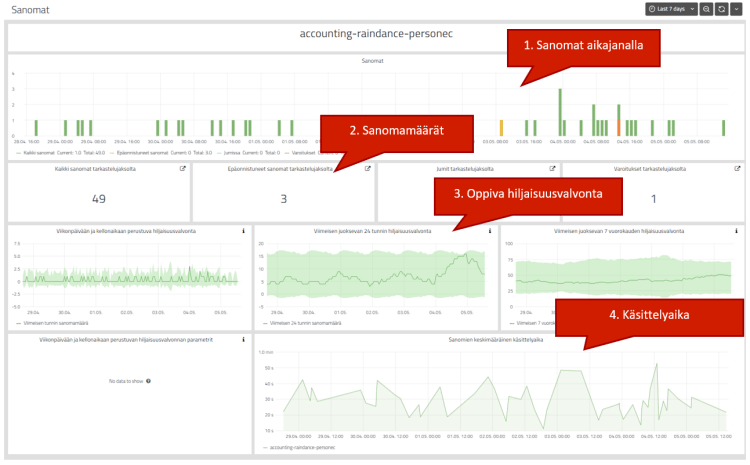This screenshot has height=465, width=750.
Task: Click info icon on 'Viimeisen juoksevan 7 vuorokauden' panel
Action: click(x=736, y=231)
